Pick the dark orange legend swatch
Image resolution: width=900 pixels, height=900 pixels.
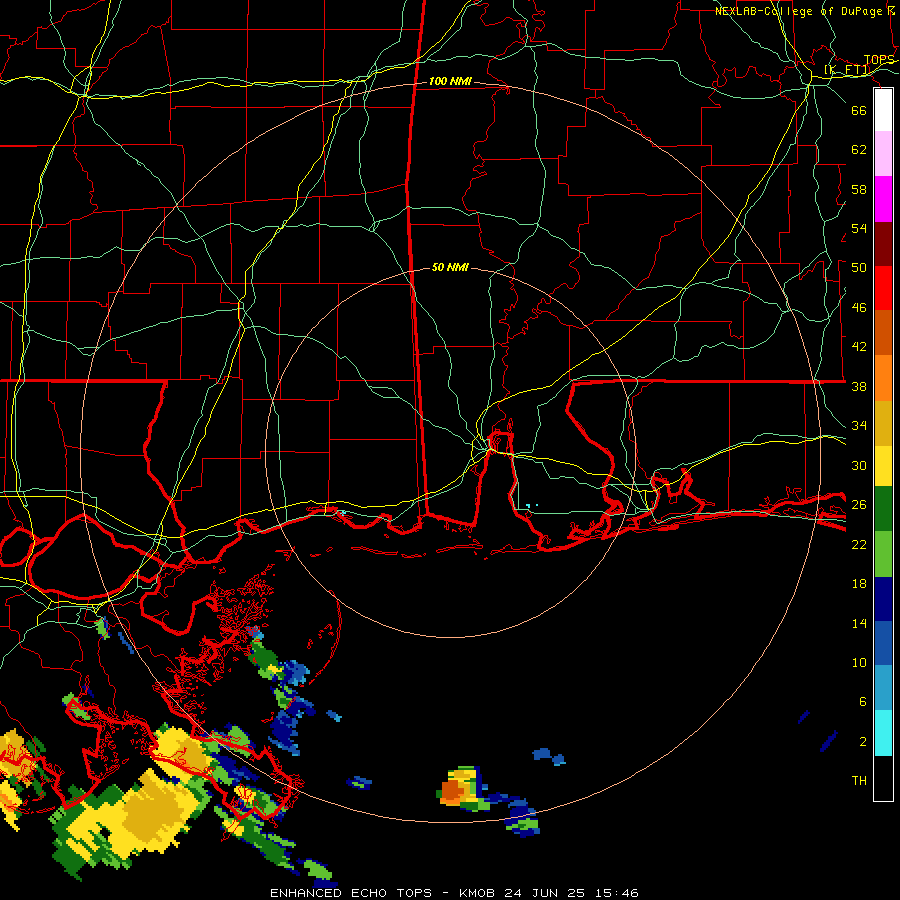tap(883, 333)
